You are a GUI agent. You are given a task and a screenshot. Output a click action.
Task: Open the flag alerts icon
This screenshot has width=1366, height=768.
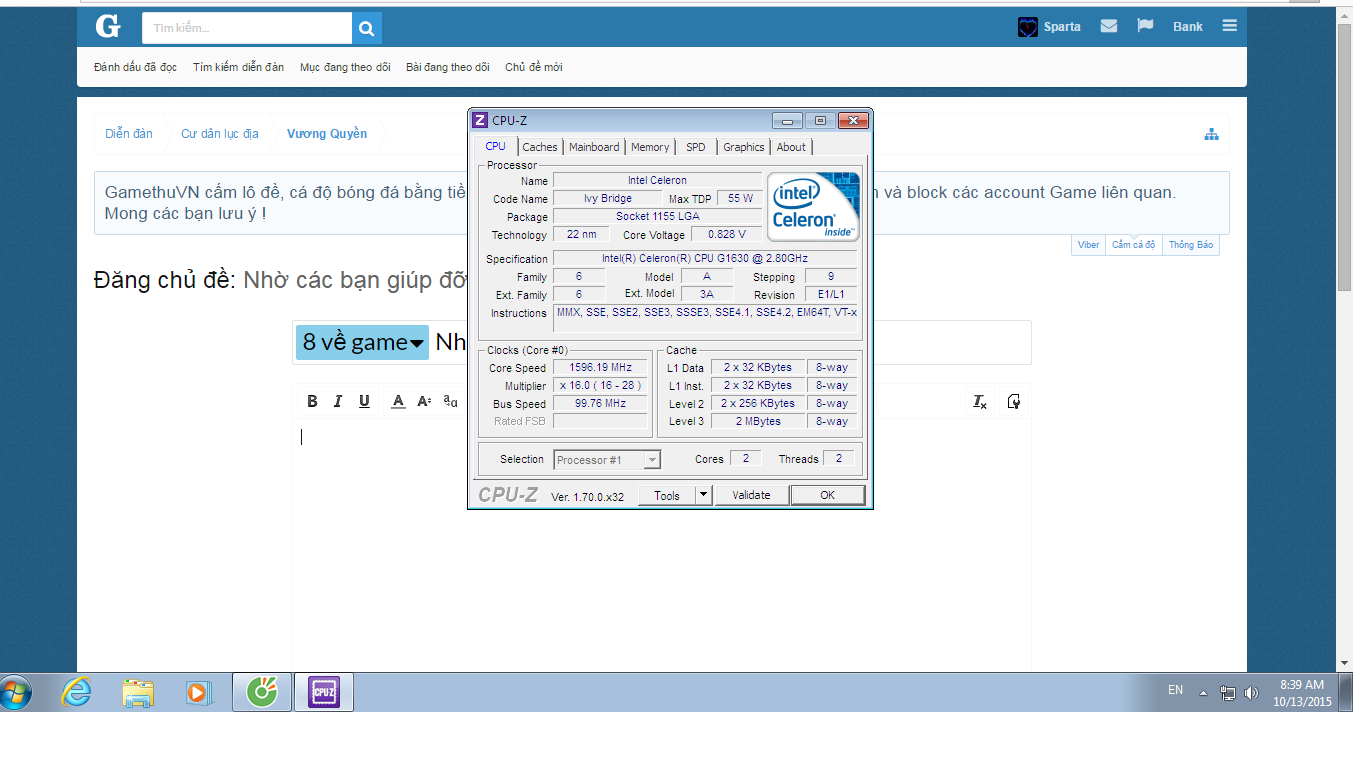click(x=1146, y=26)
